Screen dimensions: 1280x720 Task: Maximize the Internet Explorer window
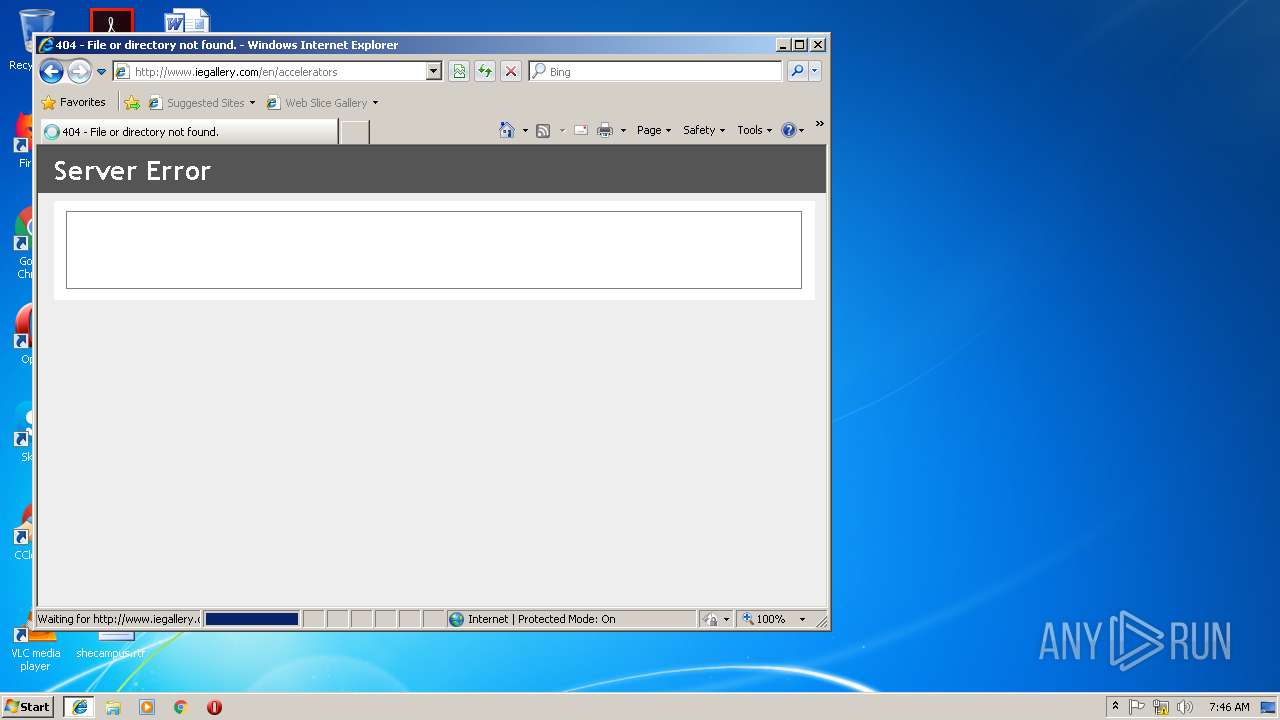pyautogui.click(x=800, y=44)
